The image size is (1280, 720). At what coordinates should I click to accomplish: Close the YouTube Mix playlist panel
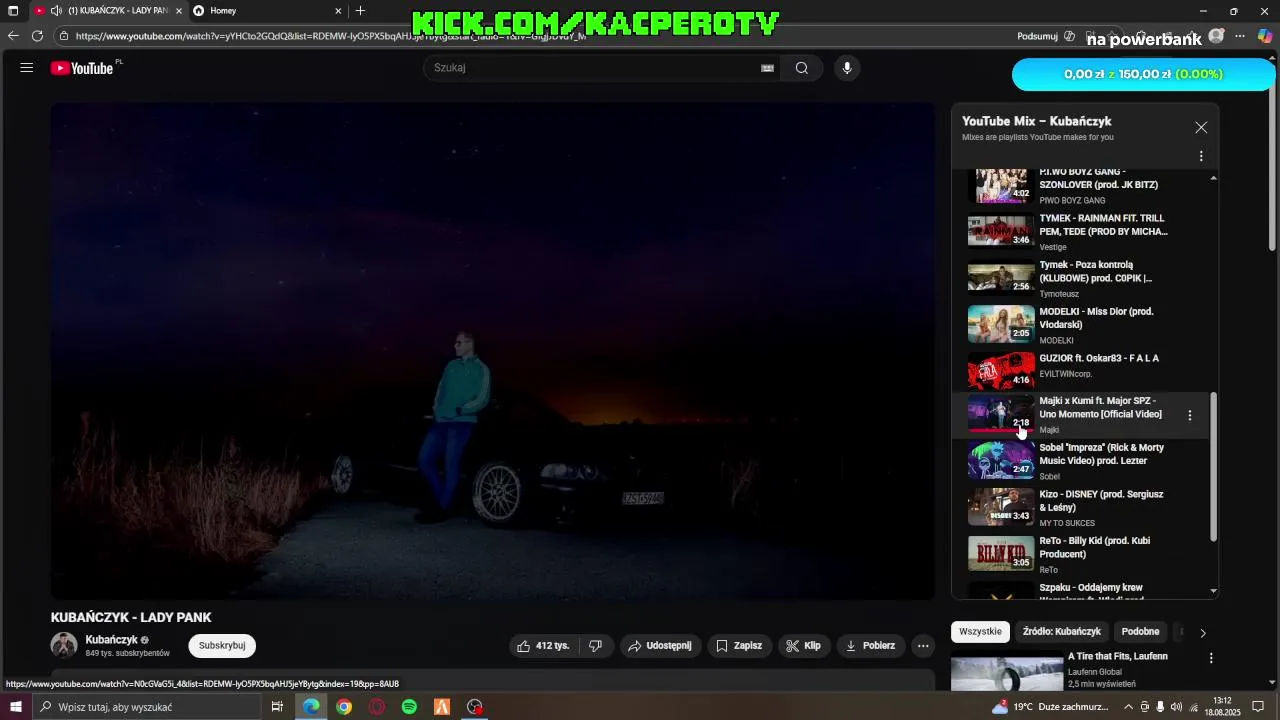point(1201,127)
